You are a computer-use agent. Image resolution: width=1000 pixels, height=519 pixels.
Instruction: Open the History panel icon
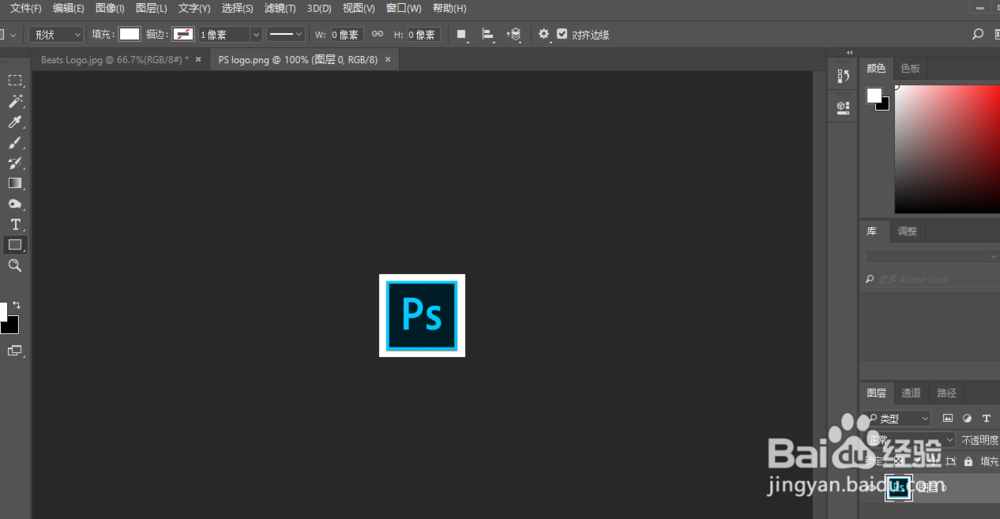click(x=843, y=76)
